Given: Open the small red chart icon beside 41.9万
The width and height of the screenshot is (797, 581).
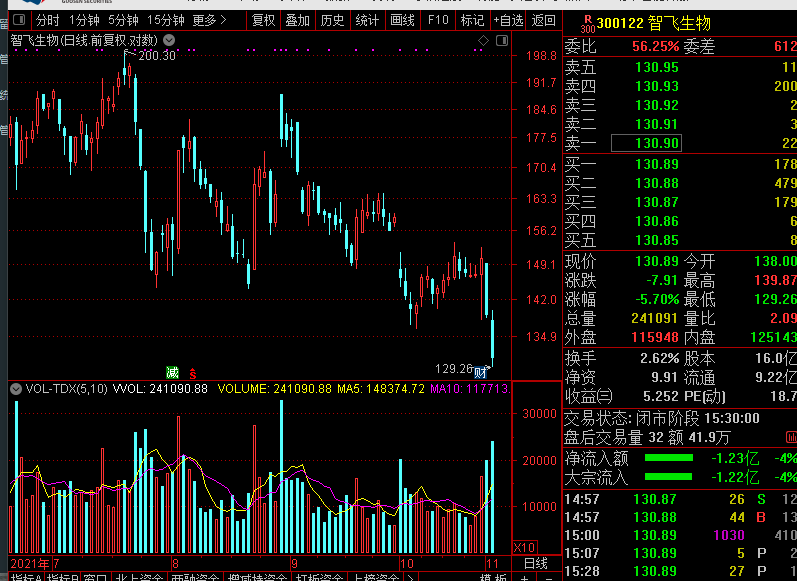Looking at the screenshot, I should click(791, 437).
